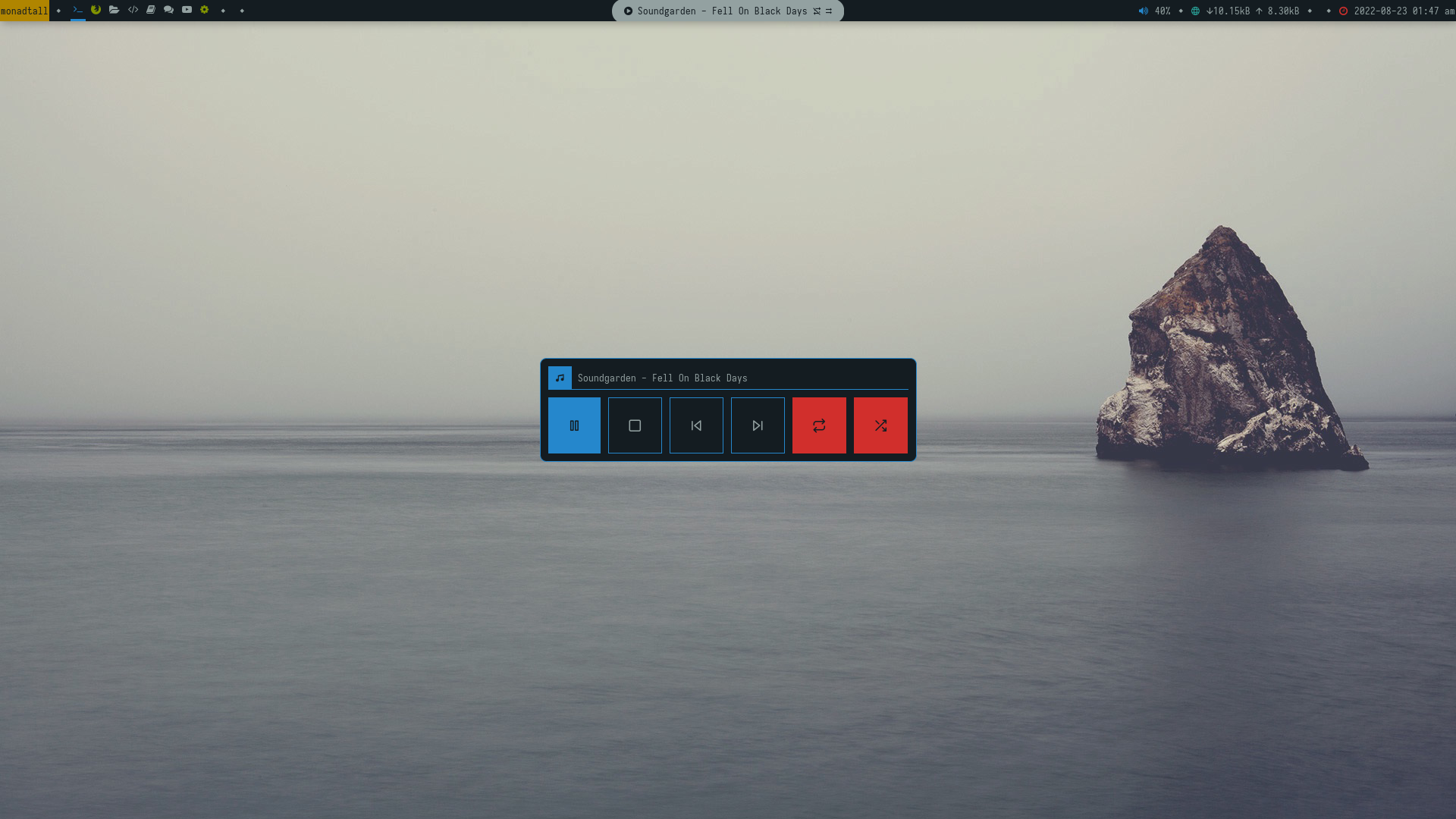Switch to the Firefox workspace icon
The image size is (1456, 819).
tap(96, 10)
